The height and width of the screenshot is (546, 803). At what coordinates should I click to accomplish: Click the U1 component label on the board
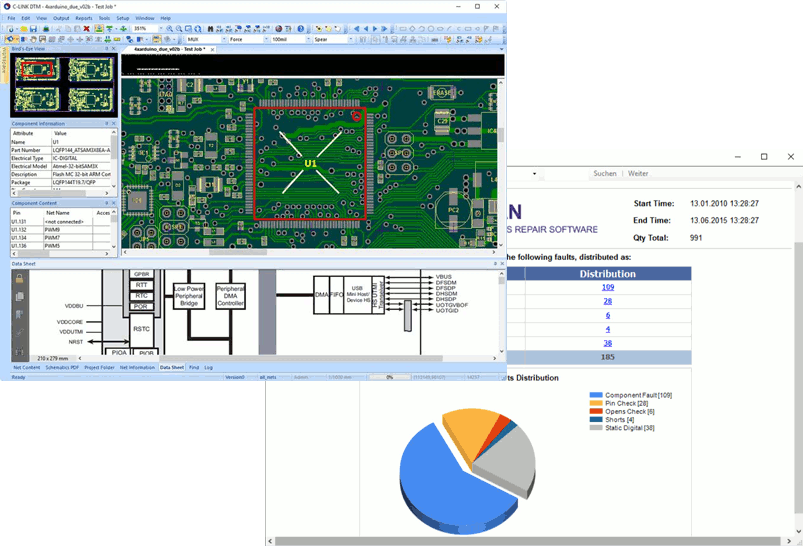(310, 163)
